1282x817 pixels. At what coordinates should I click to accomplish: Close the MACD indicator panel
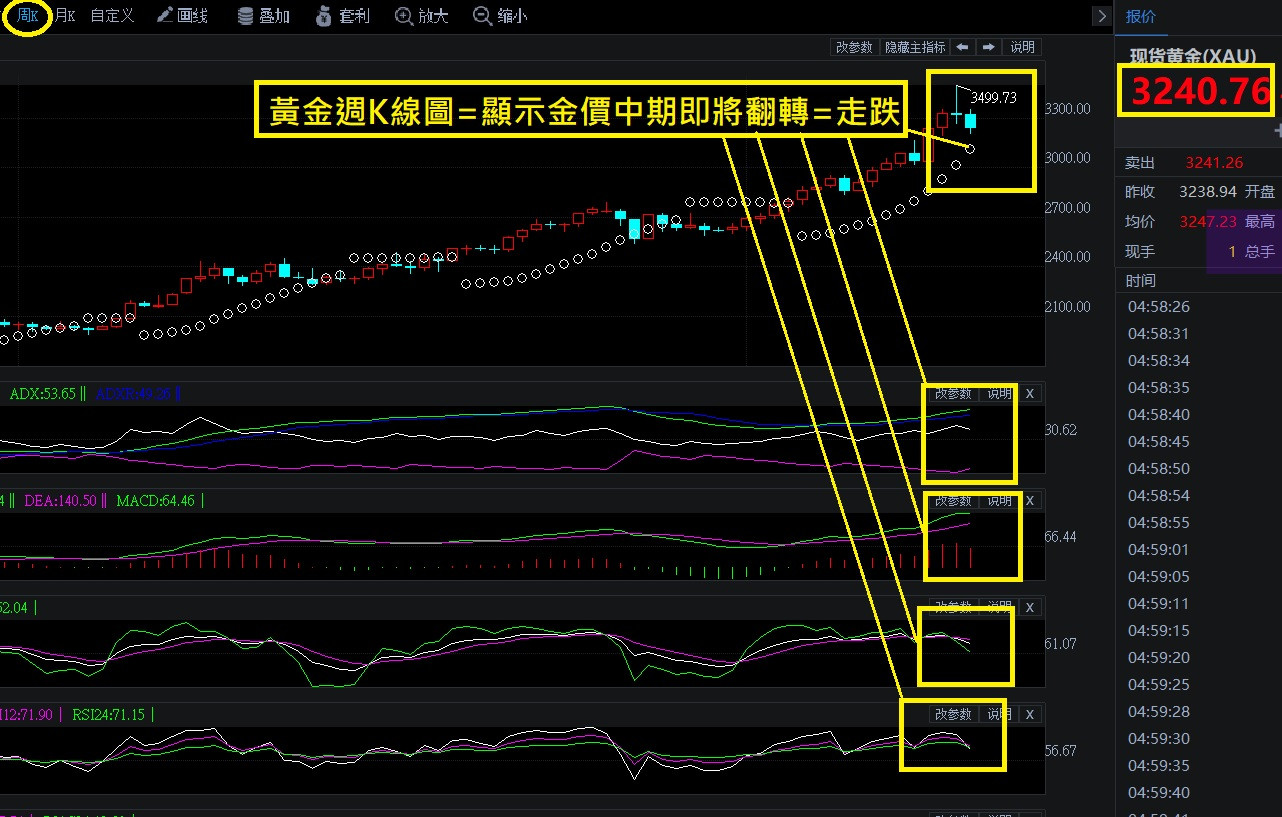coord(1029,501)
